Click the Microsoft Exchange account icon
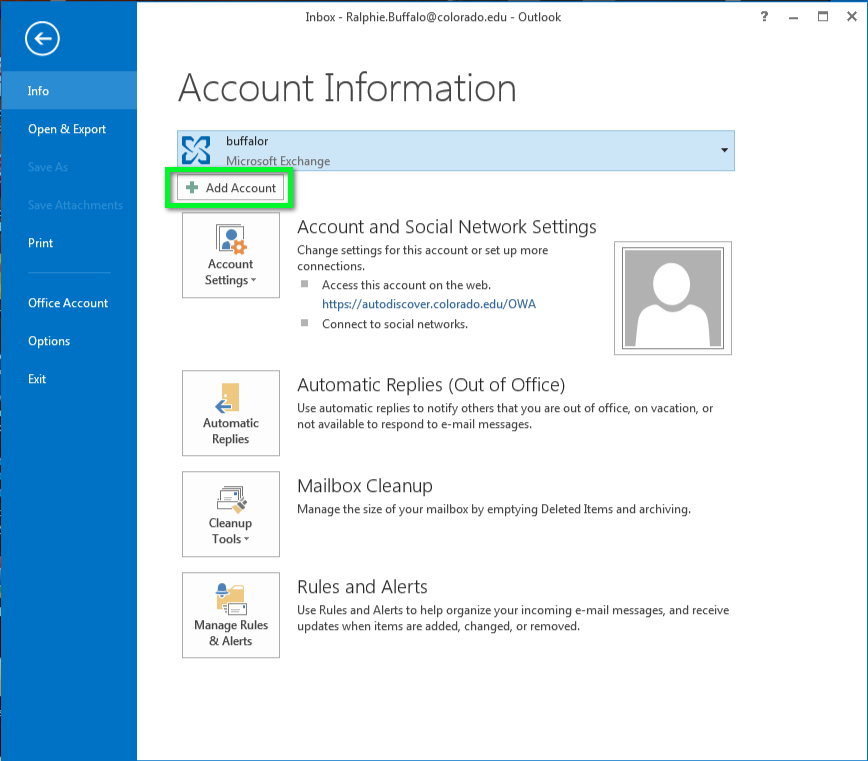This screenshot has height=761, width=868. (x=196, y=151)
